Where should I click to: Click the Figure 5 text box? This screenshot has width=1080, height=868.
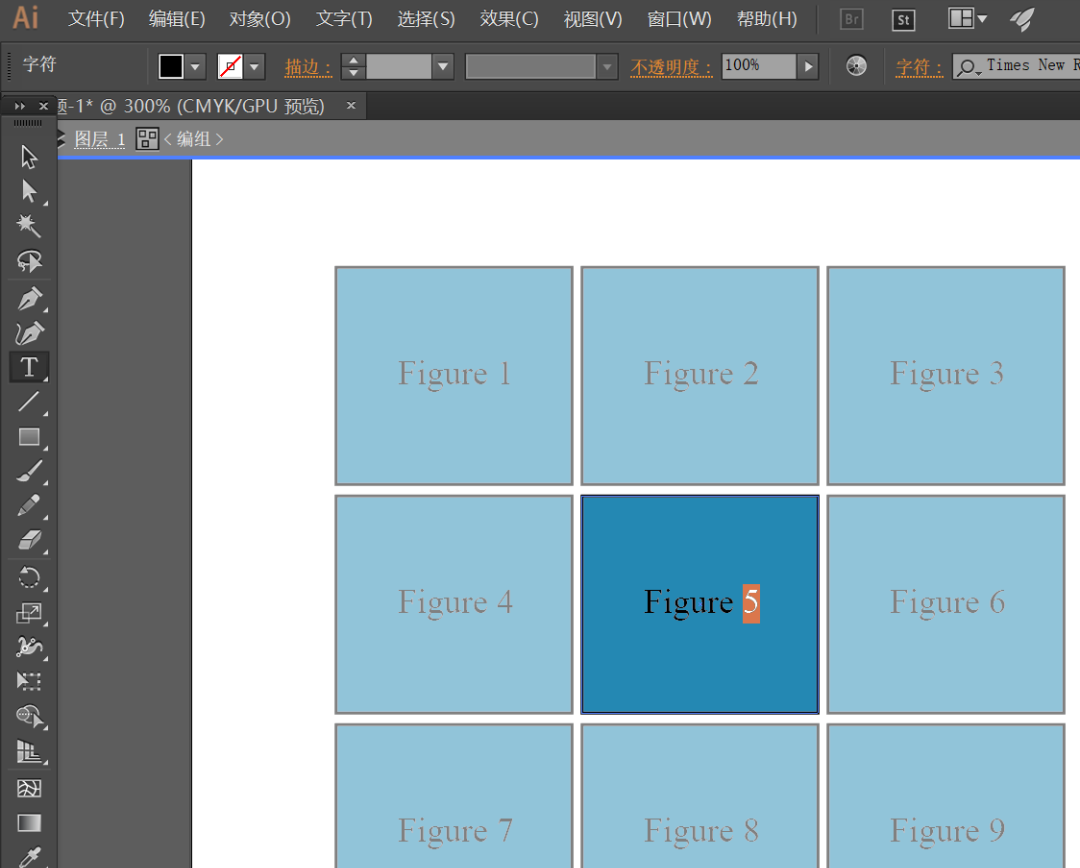(x=701, y=602)
